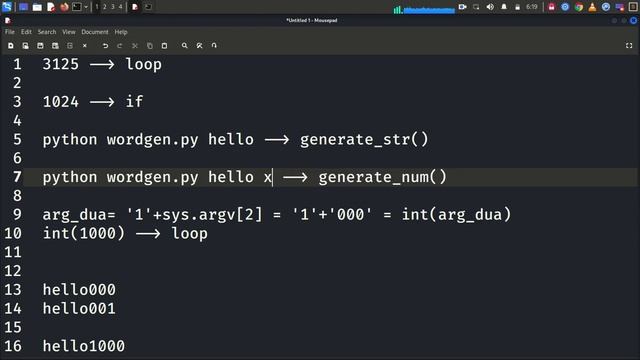Click the Cut scissors toolbar icon
Image resolution: width=640 pixels, height=360 pixels.
tap(135, 46)
